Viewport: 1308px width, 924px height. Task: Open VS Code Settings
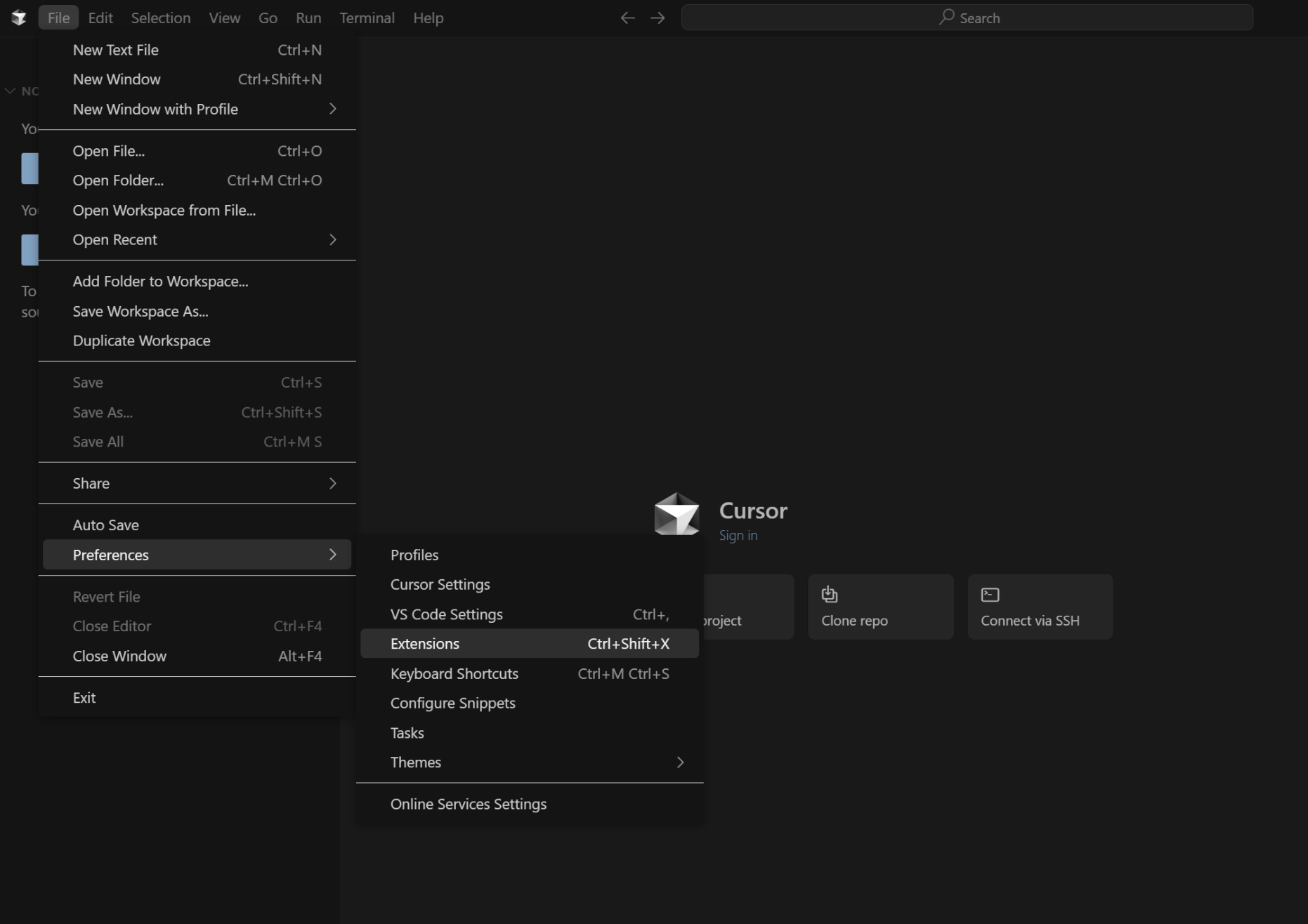coord(529,614)
